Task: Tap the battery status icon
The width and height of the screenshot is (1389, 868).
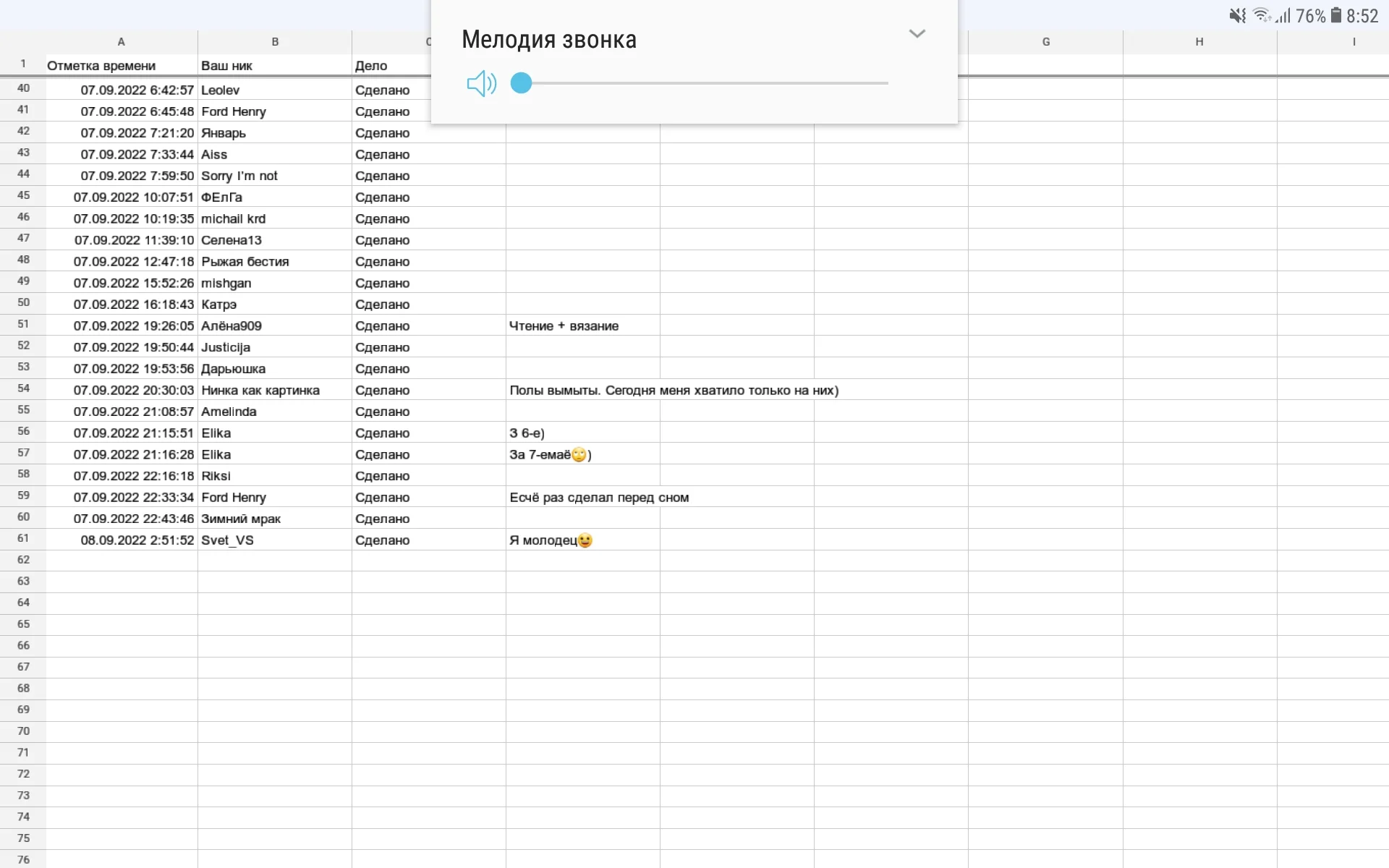Action: (1335, 16)
